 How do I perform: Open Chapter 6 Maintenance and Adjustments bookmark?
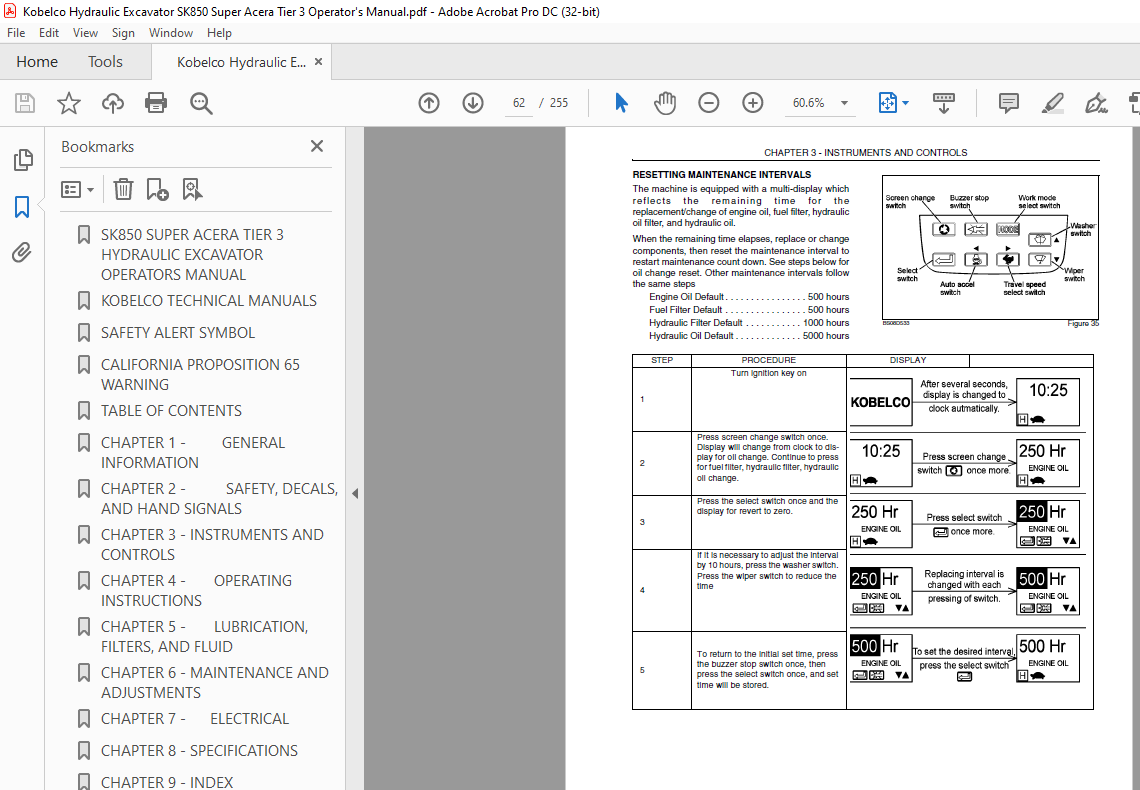tap(214, 682)
